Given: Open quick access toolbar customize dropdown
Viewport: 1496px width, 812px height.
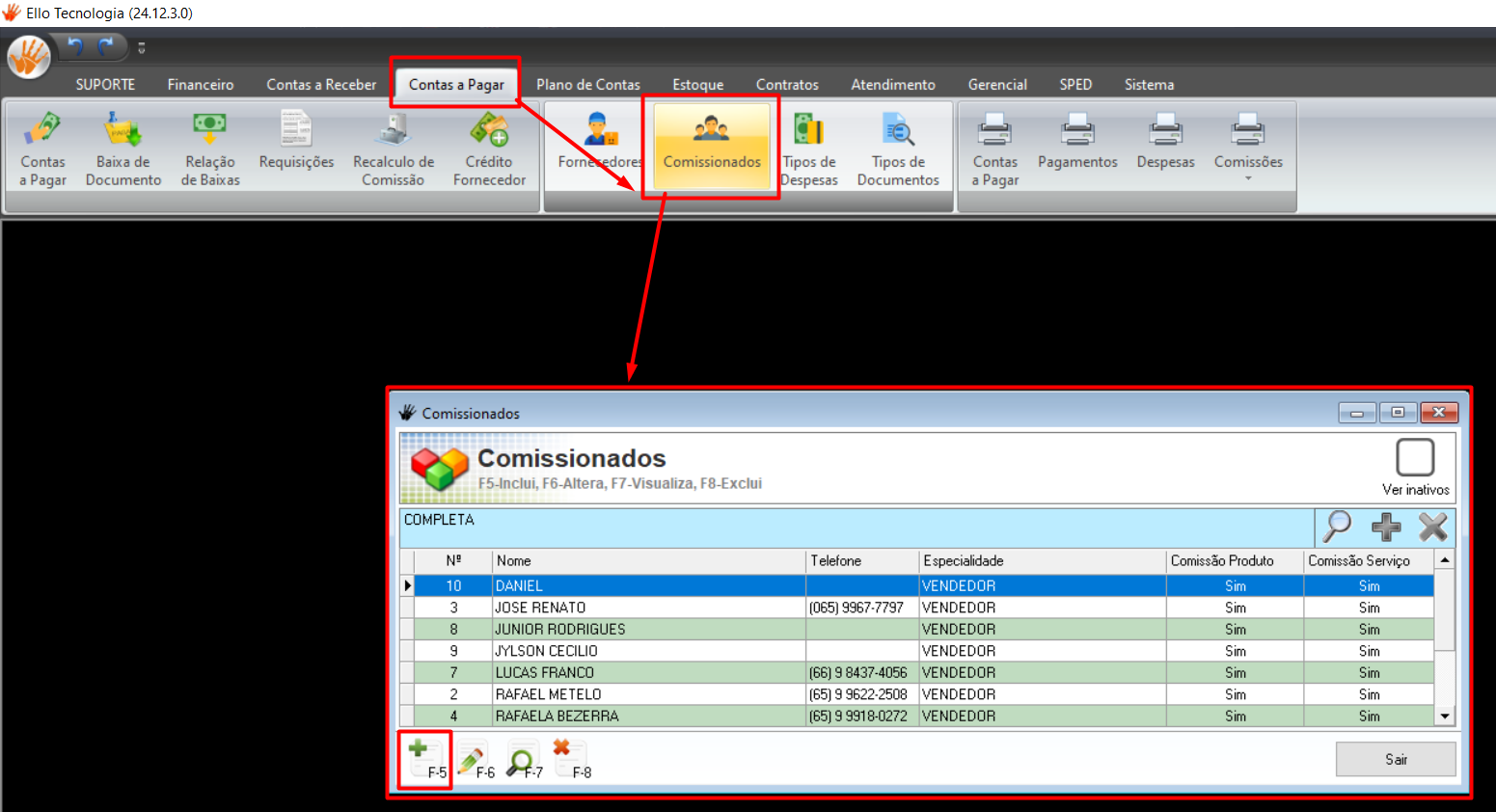Looking at the screenshot, I should (142, 47).
